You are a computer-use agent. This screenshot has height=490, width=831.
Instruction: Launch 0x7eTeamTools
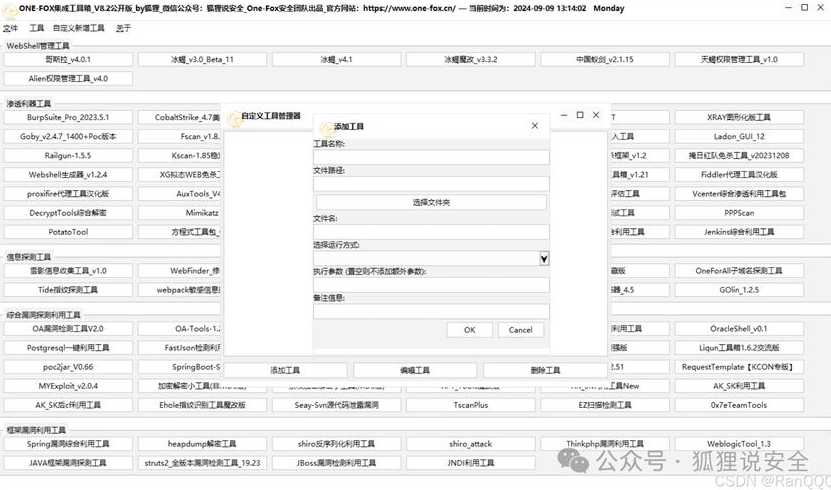[x=739, y=405]
